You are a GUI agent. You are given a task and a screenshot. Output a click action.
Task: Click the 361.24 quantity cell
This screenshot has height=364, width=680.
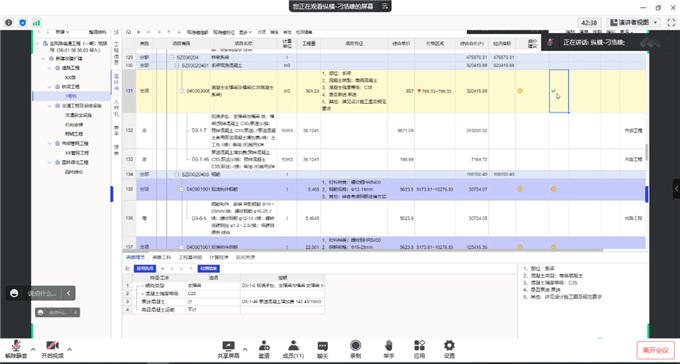[309, 91]
